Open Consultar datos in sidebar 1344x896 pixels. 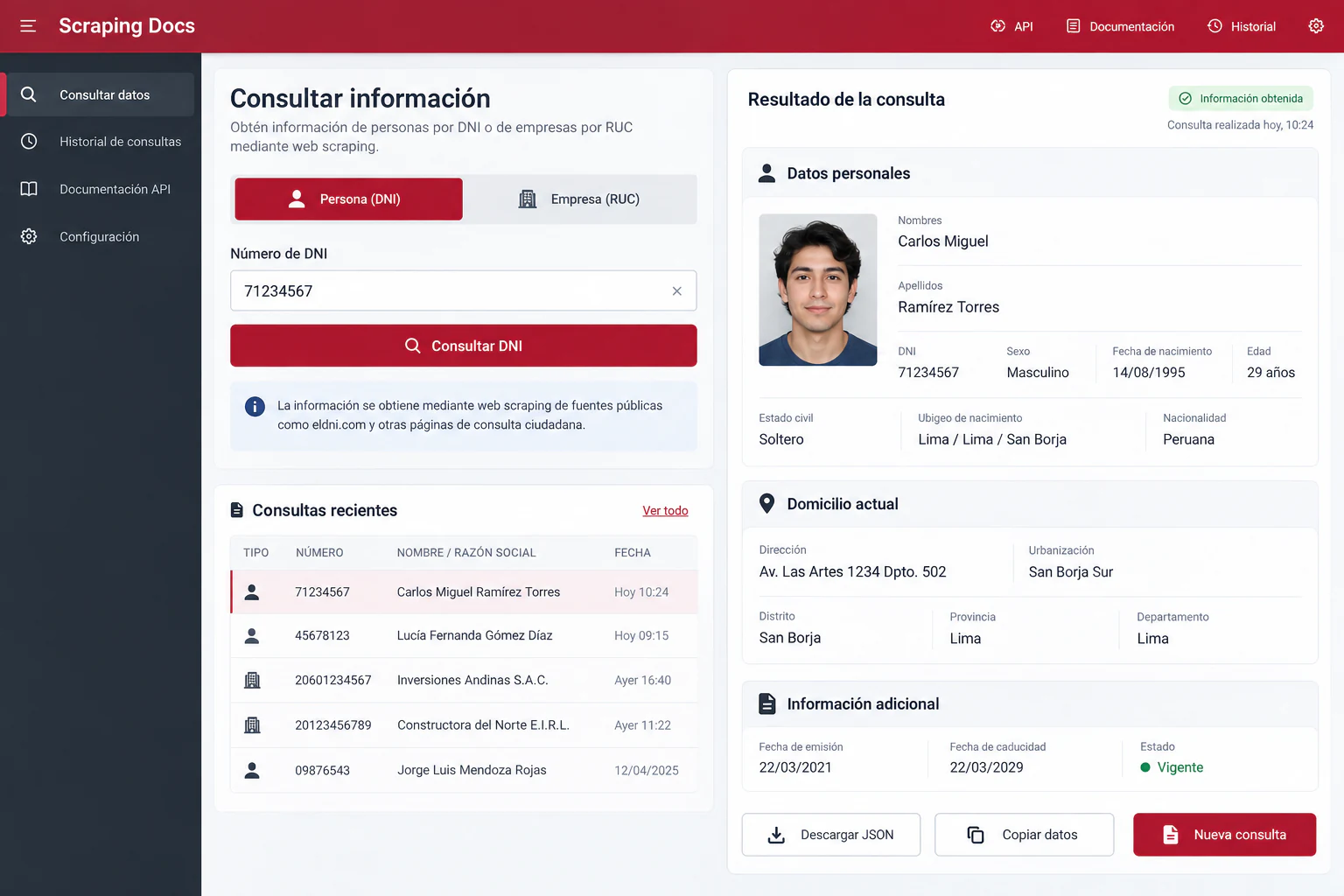pos(101,94)
